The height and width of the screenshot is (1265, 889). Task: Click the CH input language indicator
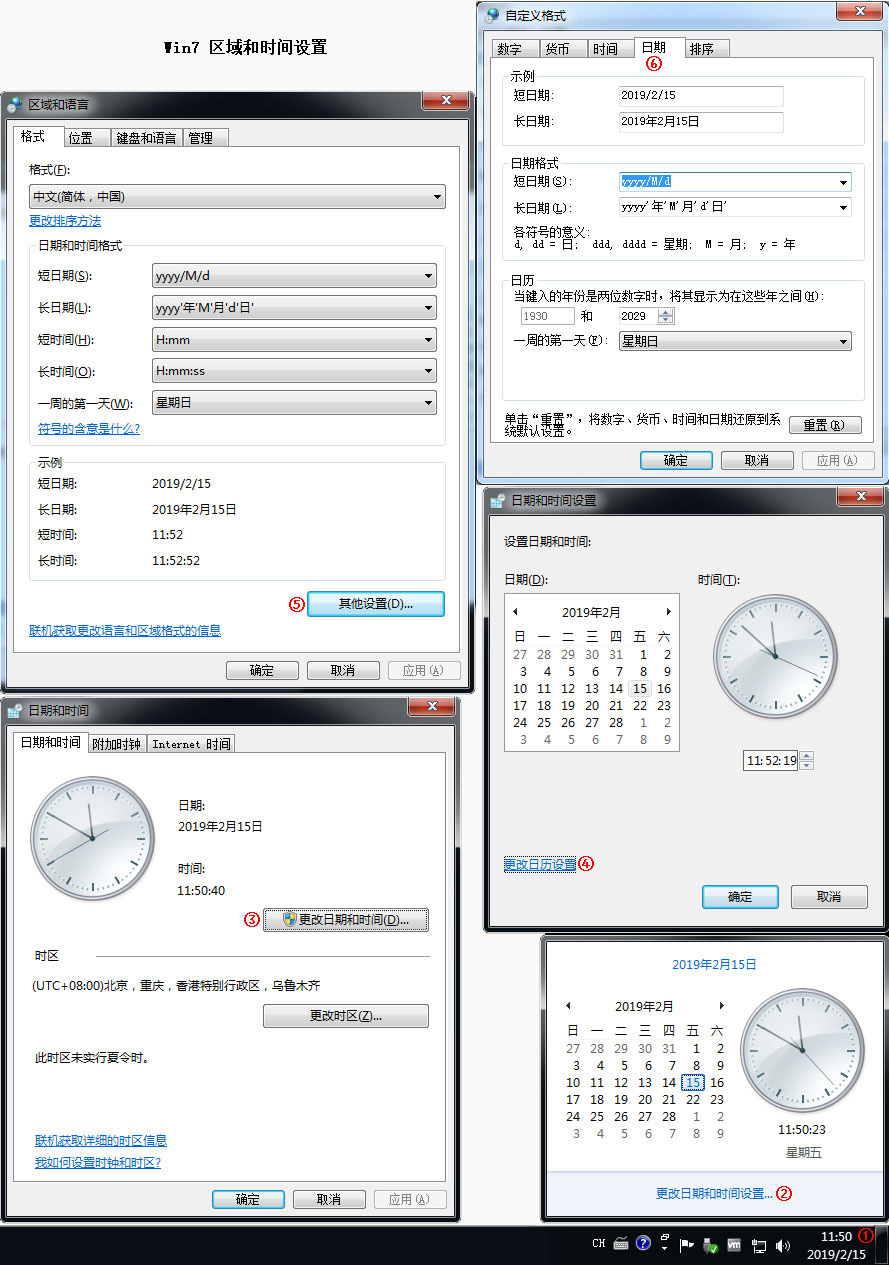click(x=598, y=1244)
